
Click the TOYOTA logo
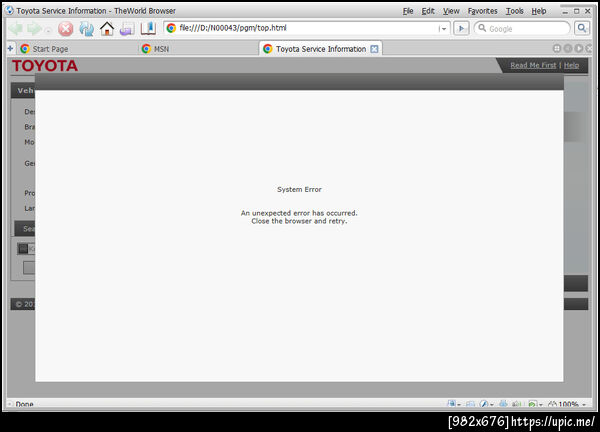(x=45, y=66)
